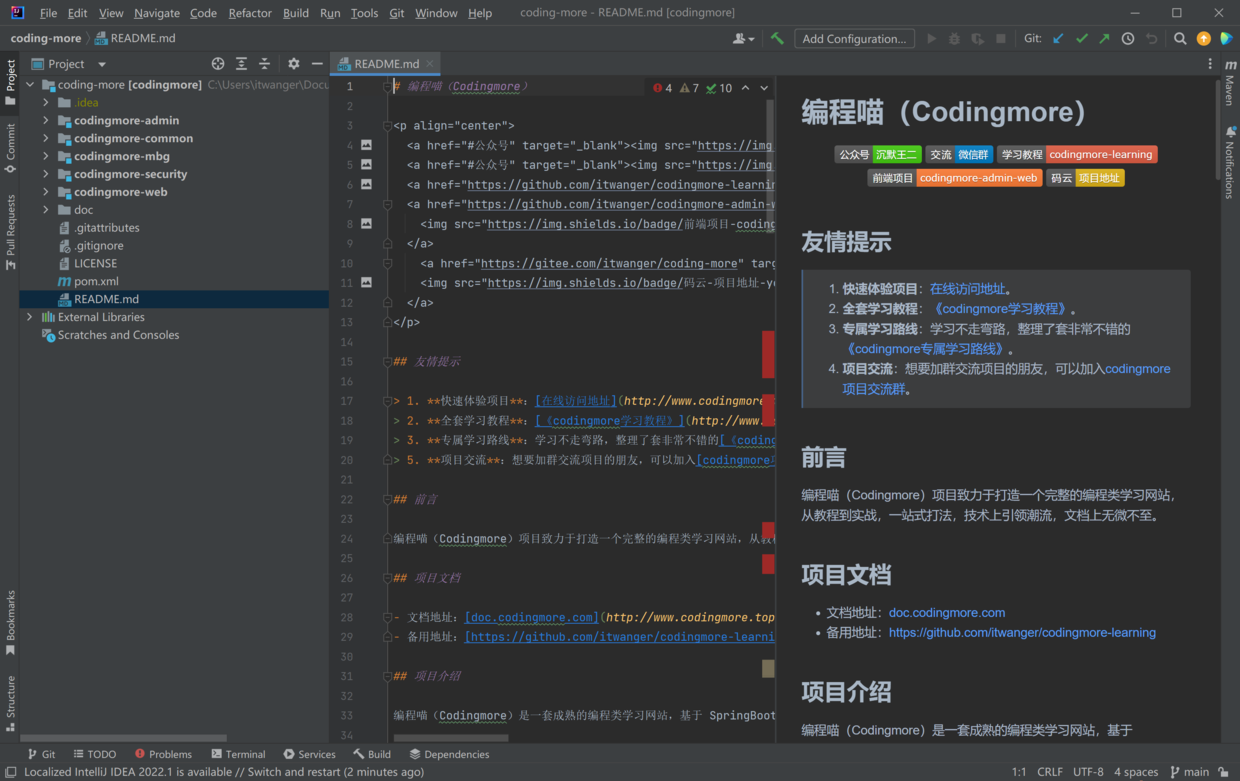Open the doc.codingmore.com preview link
The width and height of the screenshot is (1240, 781).
click(x=946, y=613)
